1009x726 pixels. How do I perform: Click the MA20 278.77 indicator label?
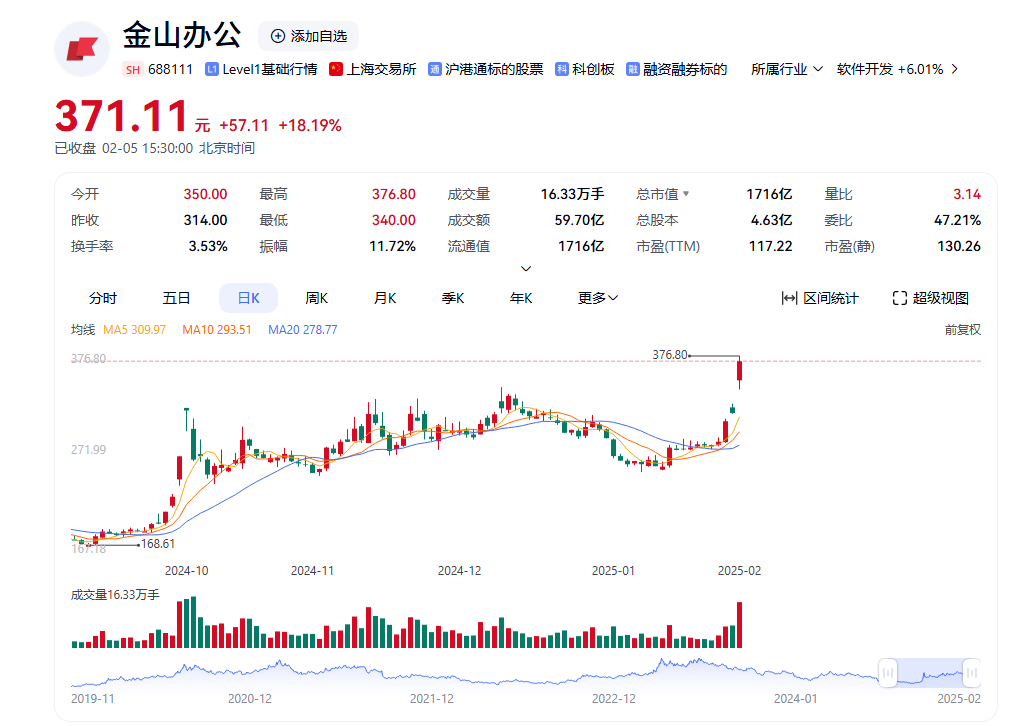pos(302,330)
